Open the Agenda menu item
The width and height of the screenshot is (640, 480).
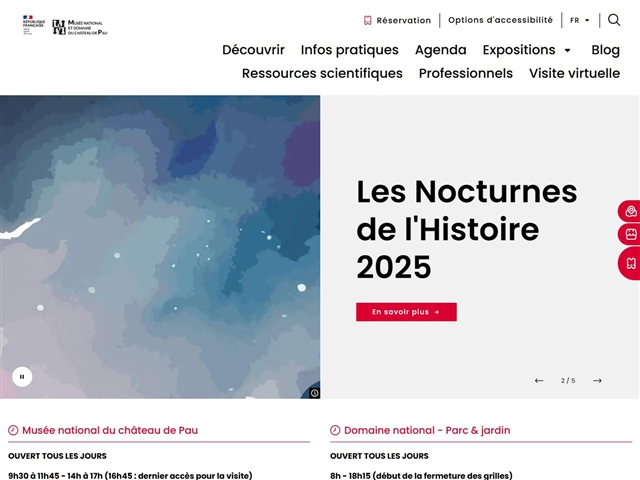point(440,50)
